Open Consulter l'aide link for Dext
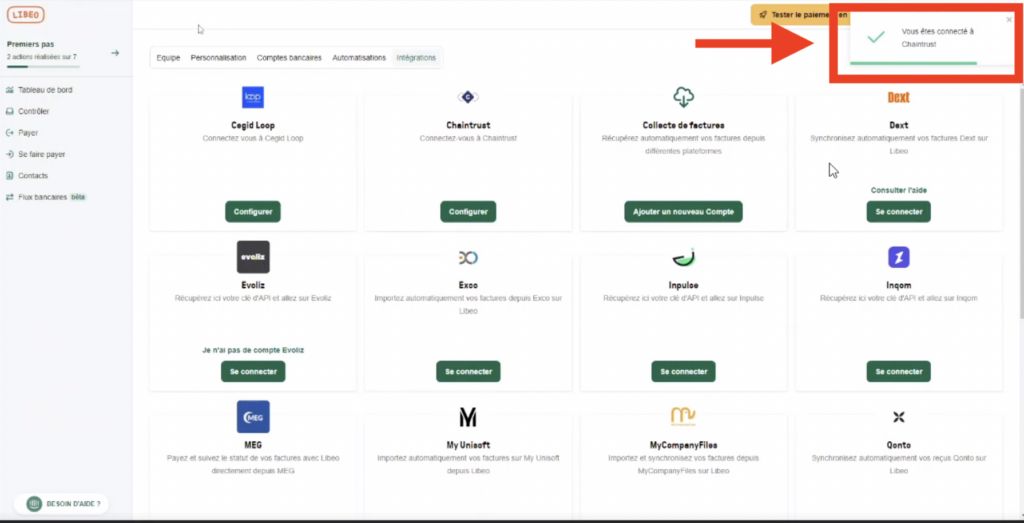The image size is (1024, 523). click(x=899, y=190)
